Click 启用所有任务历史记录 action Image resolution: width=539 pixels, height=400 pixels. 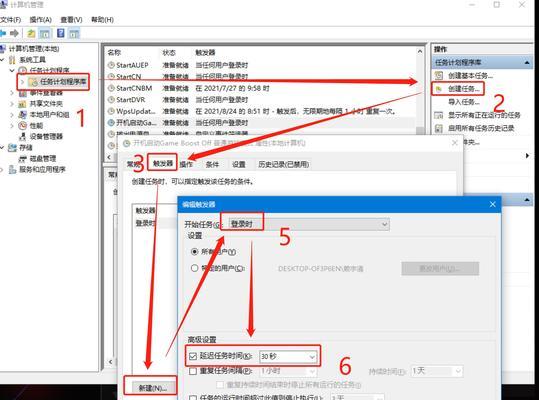tap(481, 128)
